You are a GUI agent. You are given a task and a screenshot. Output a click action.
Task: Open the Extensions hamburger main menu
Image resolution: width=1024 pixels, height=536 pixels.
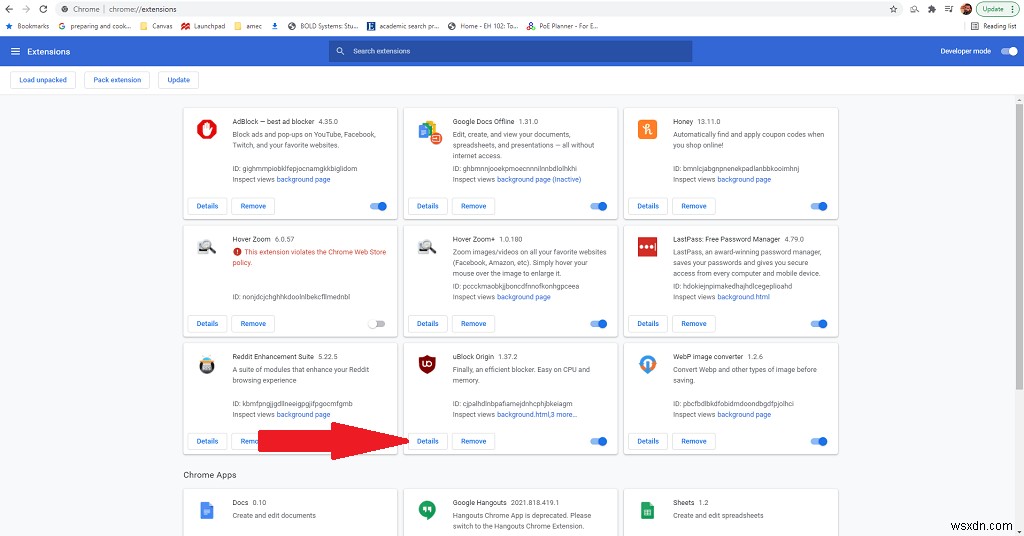pos(16,51)
